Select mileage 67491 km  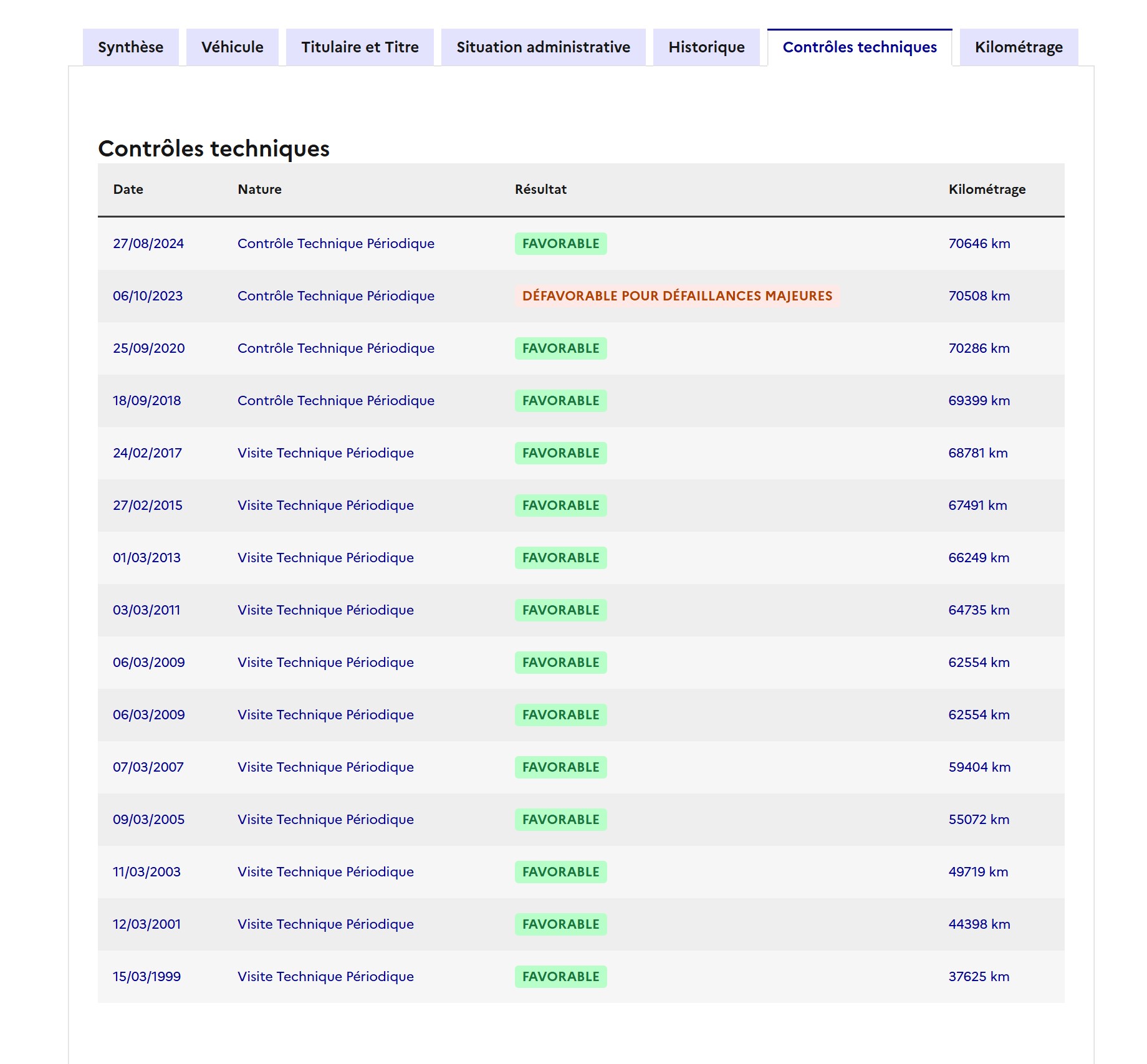click(x=978, y=506)
